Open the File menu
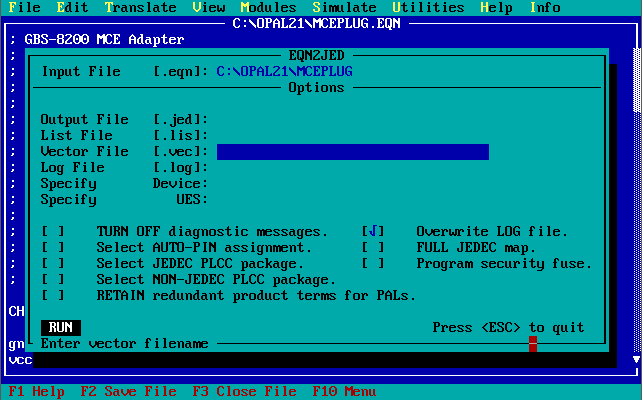This screenshot has height=400, width=642. point(24,7)
